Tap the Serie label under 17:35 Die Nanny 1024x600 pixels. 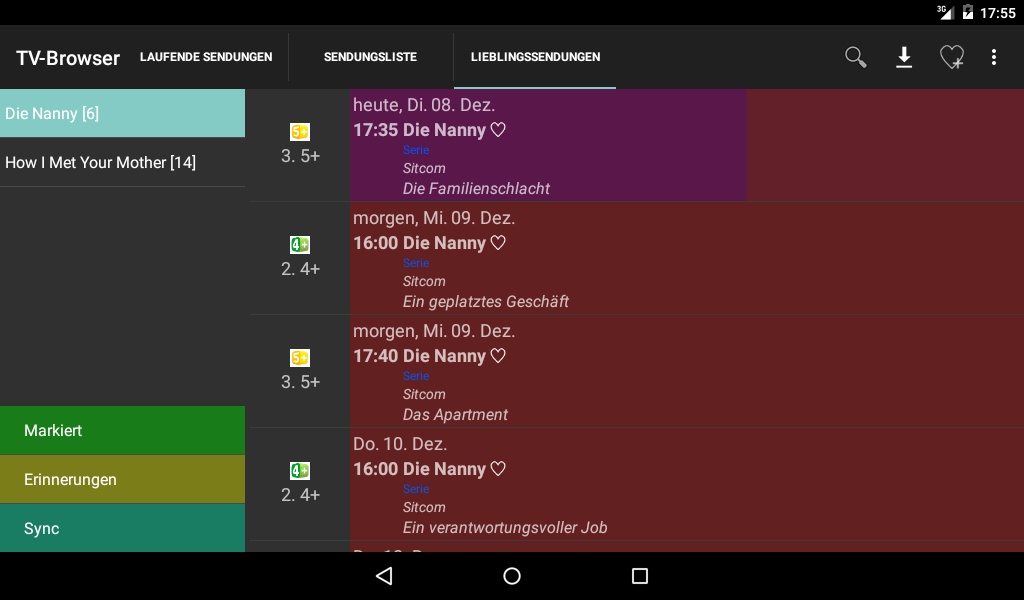[416, 150]
